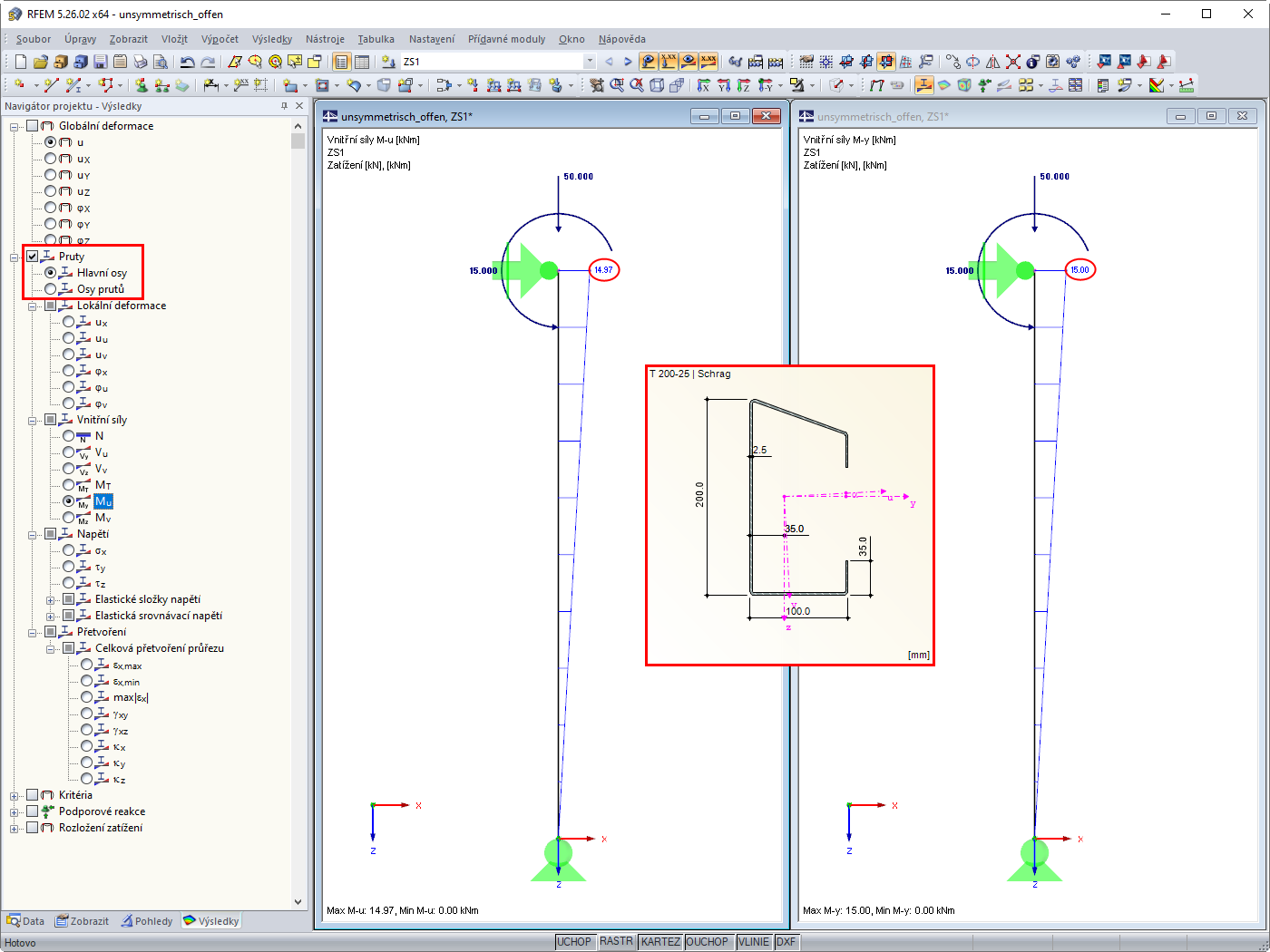
Task: Click the result diagrams icon at toolbar end
Action: 1187,85
